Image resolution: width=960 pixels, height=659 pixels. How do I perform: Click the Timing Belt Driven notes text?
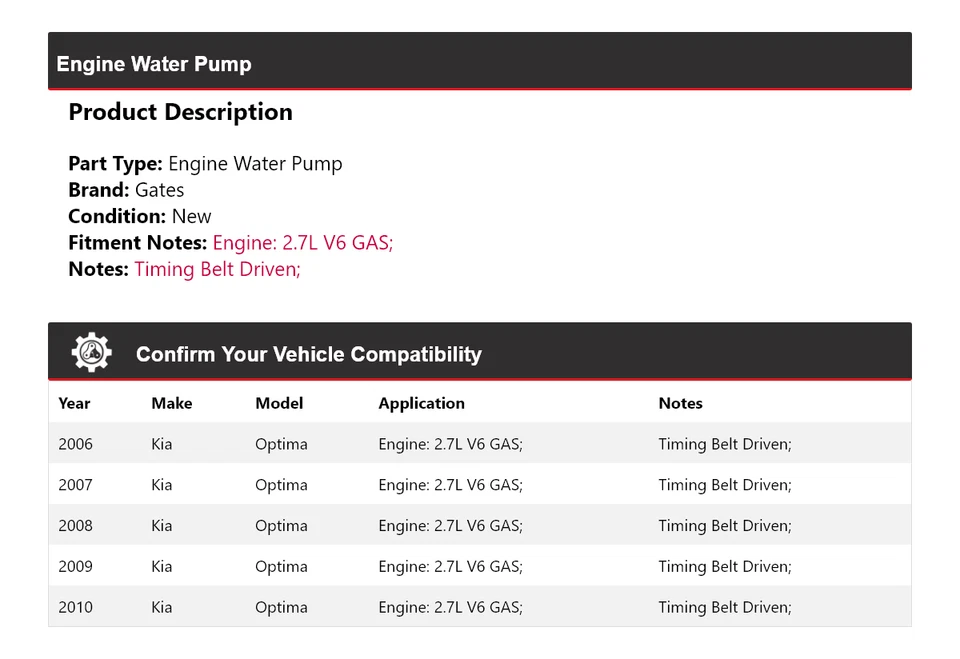[x=217, y=269]
